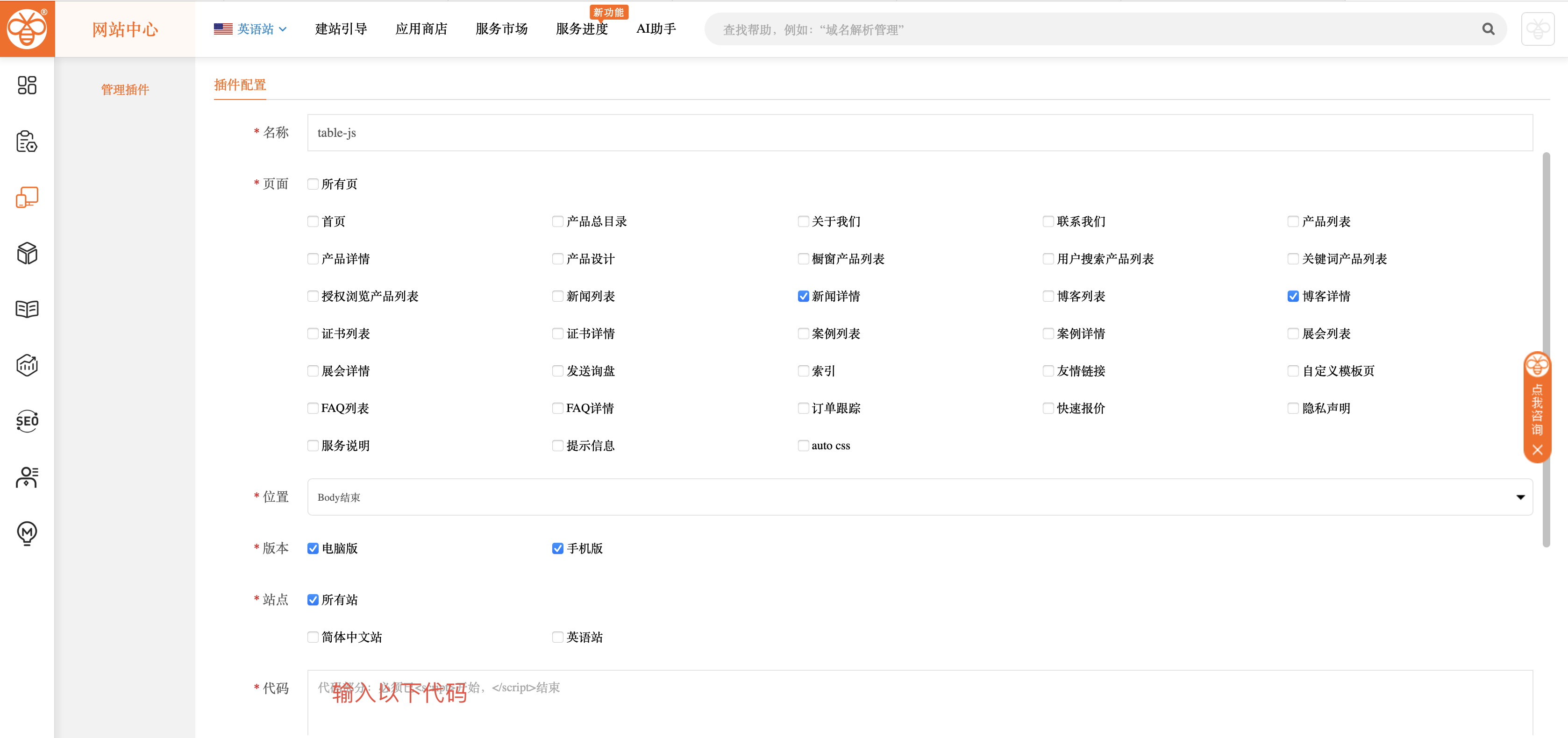This screenshot has height=738, width=1568.
Task: Expand the 英语站 language switcher
Action: point(250,28)
